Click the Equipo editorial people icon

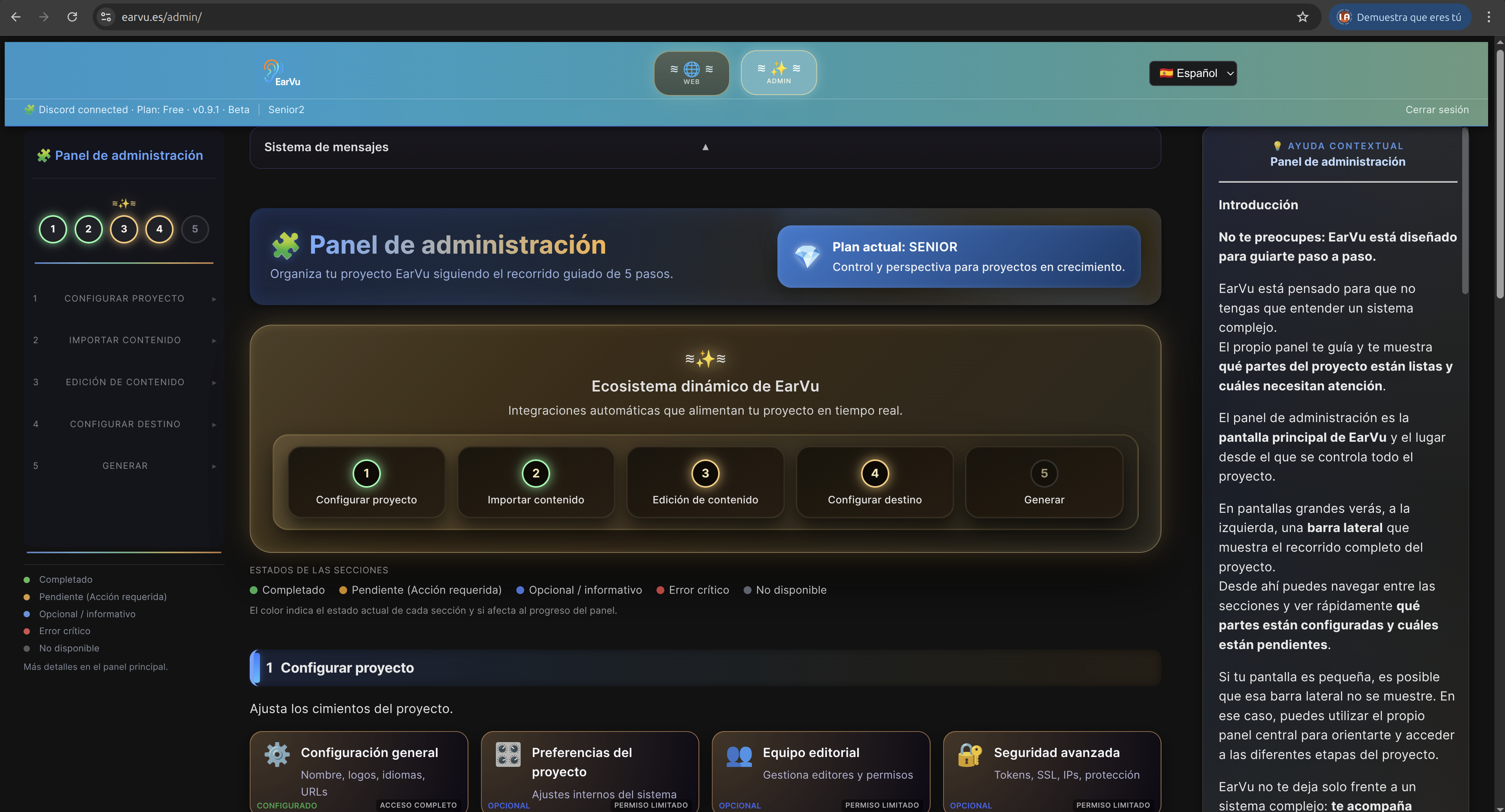coord(739,755)
